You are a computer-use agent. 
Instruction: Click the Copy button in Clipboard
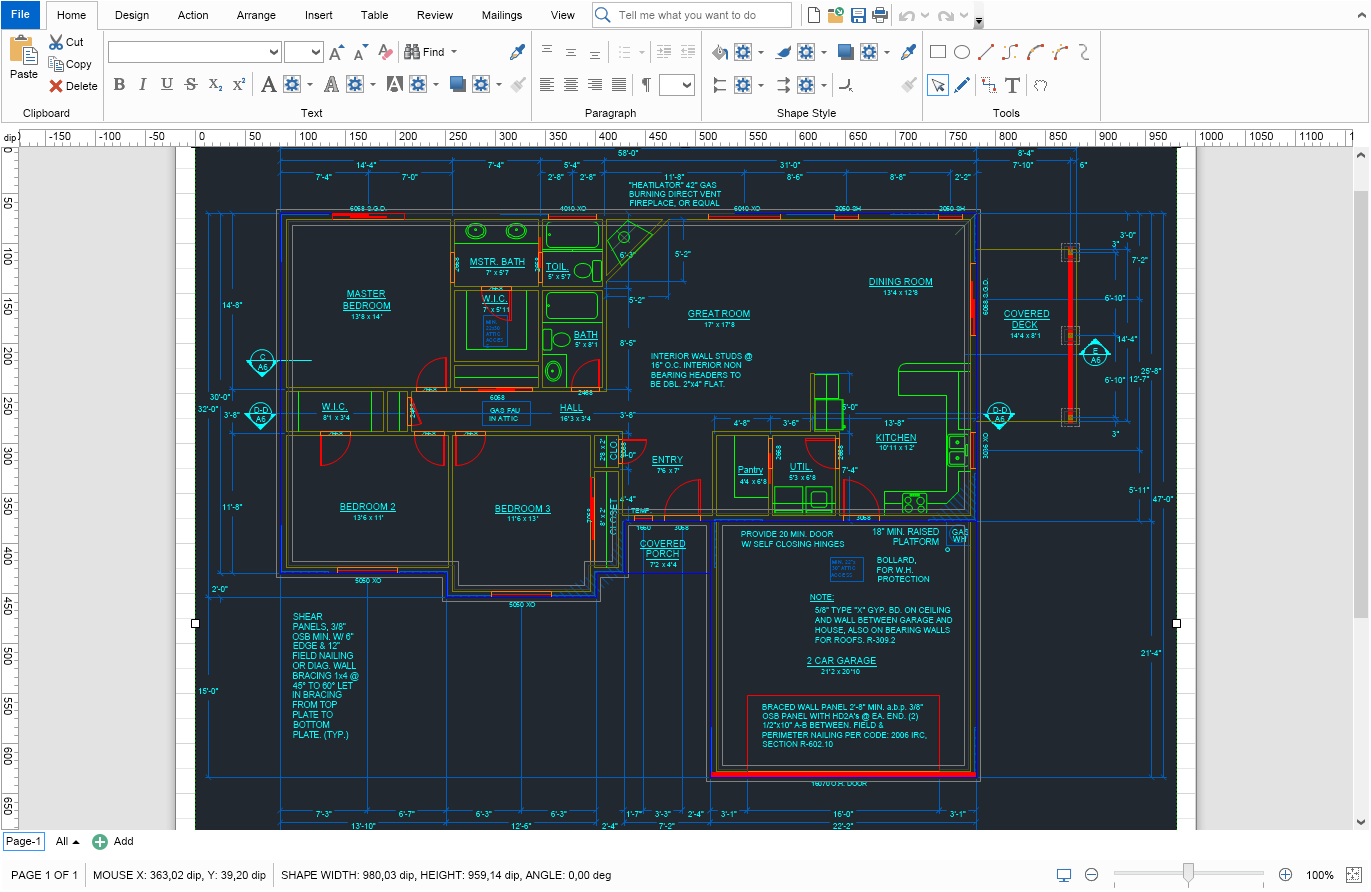[70, 64]
